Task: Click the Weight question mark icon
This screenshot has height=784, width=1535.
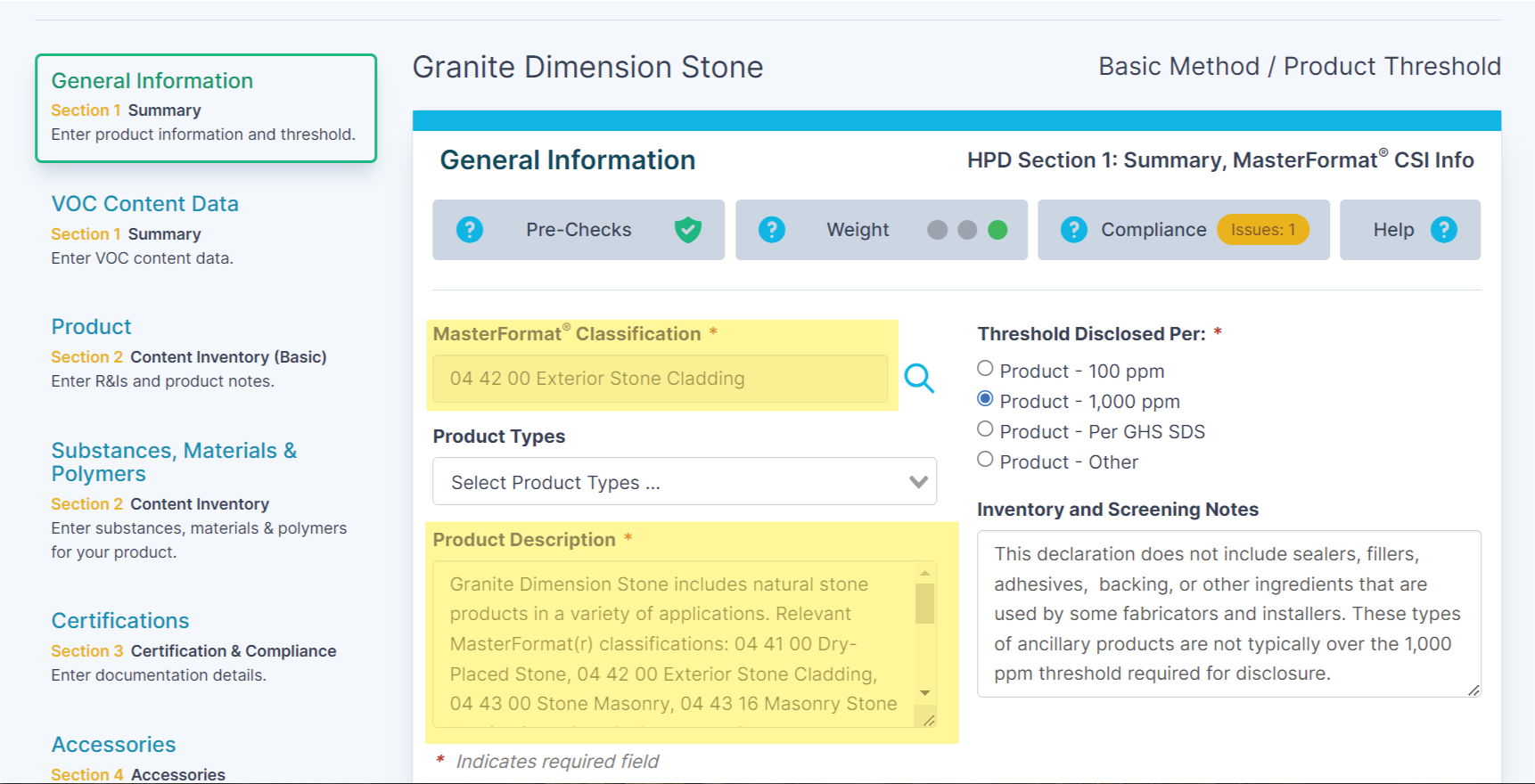Action: click(771, 230)
